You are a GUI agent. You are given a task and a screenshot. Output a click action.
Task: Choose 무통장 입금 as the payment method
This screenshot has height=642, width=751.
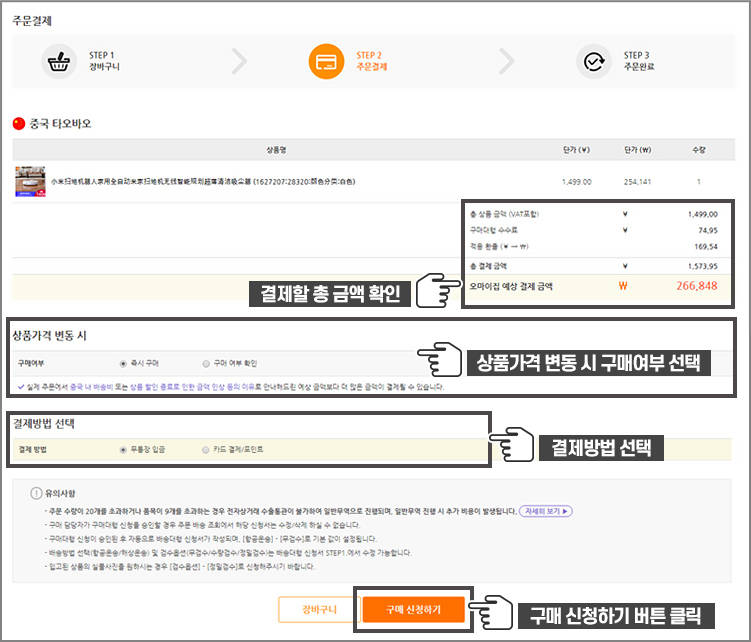[123, 450]
